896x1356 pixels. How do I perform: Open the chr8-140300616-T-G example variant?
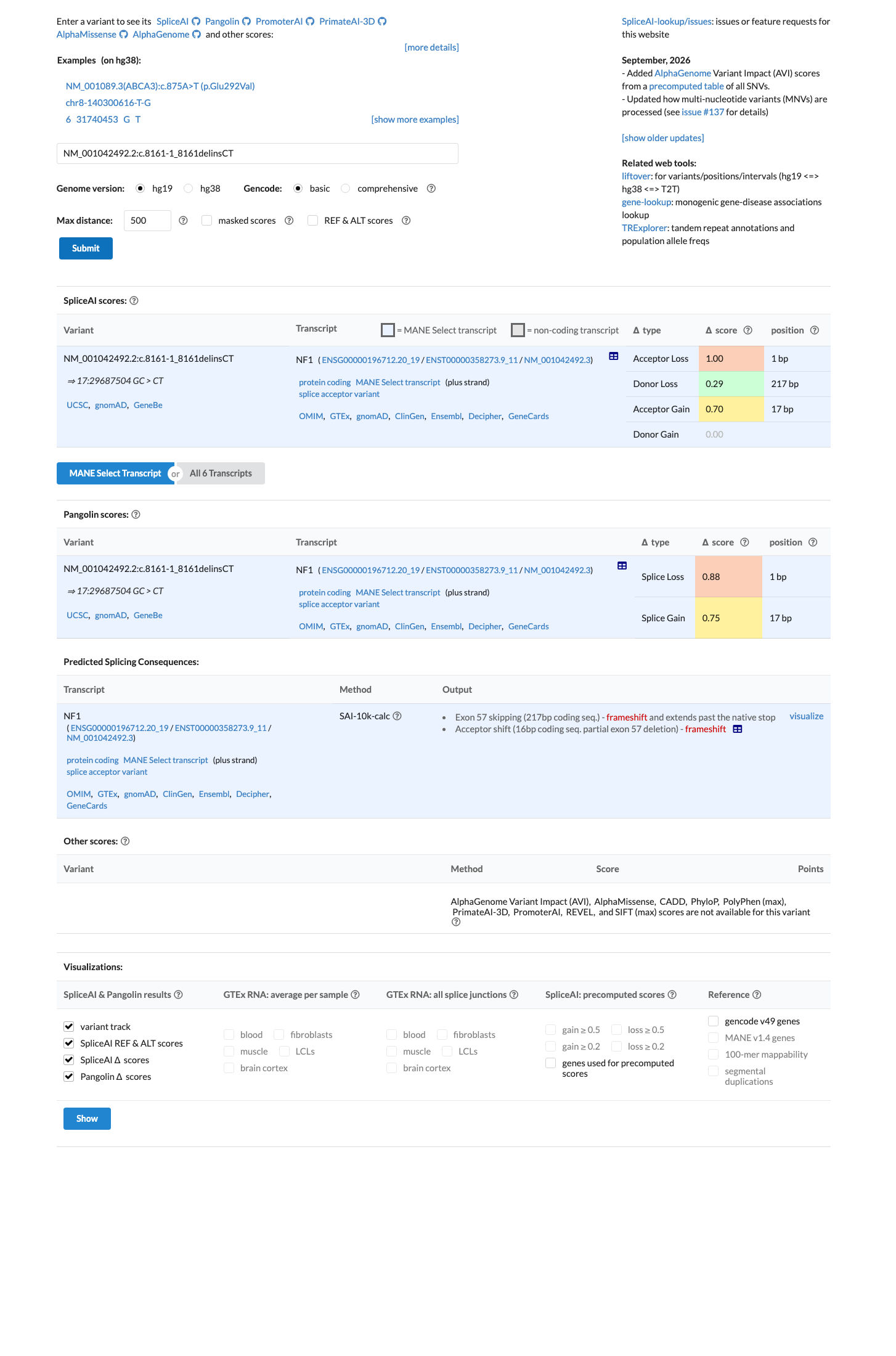[x=108, y=103]
